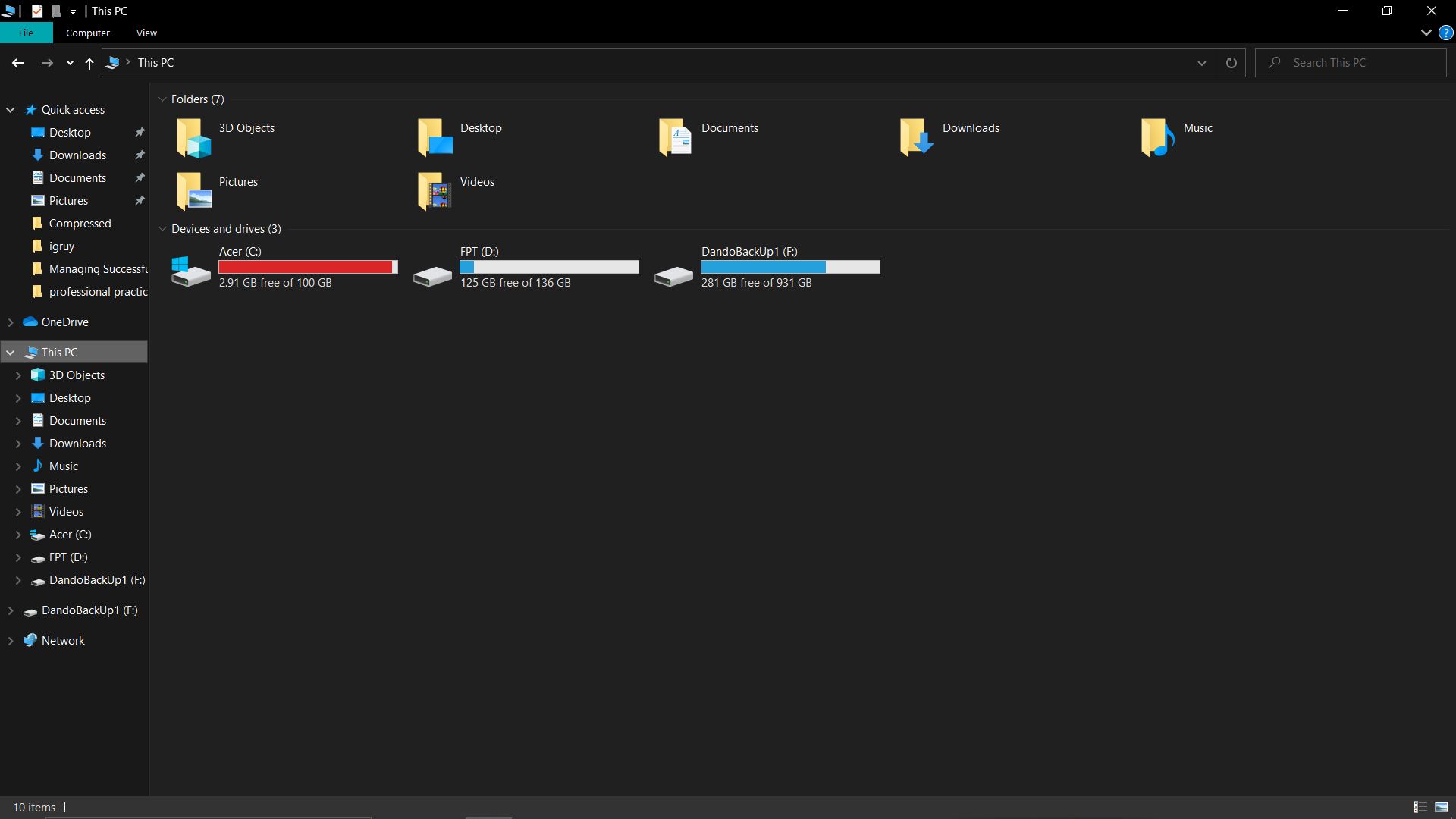This screenshot has height=819, width=1456.
Task: Expand the OneDrive tree item
Action: point(11,321)
